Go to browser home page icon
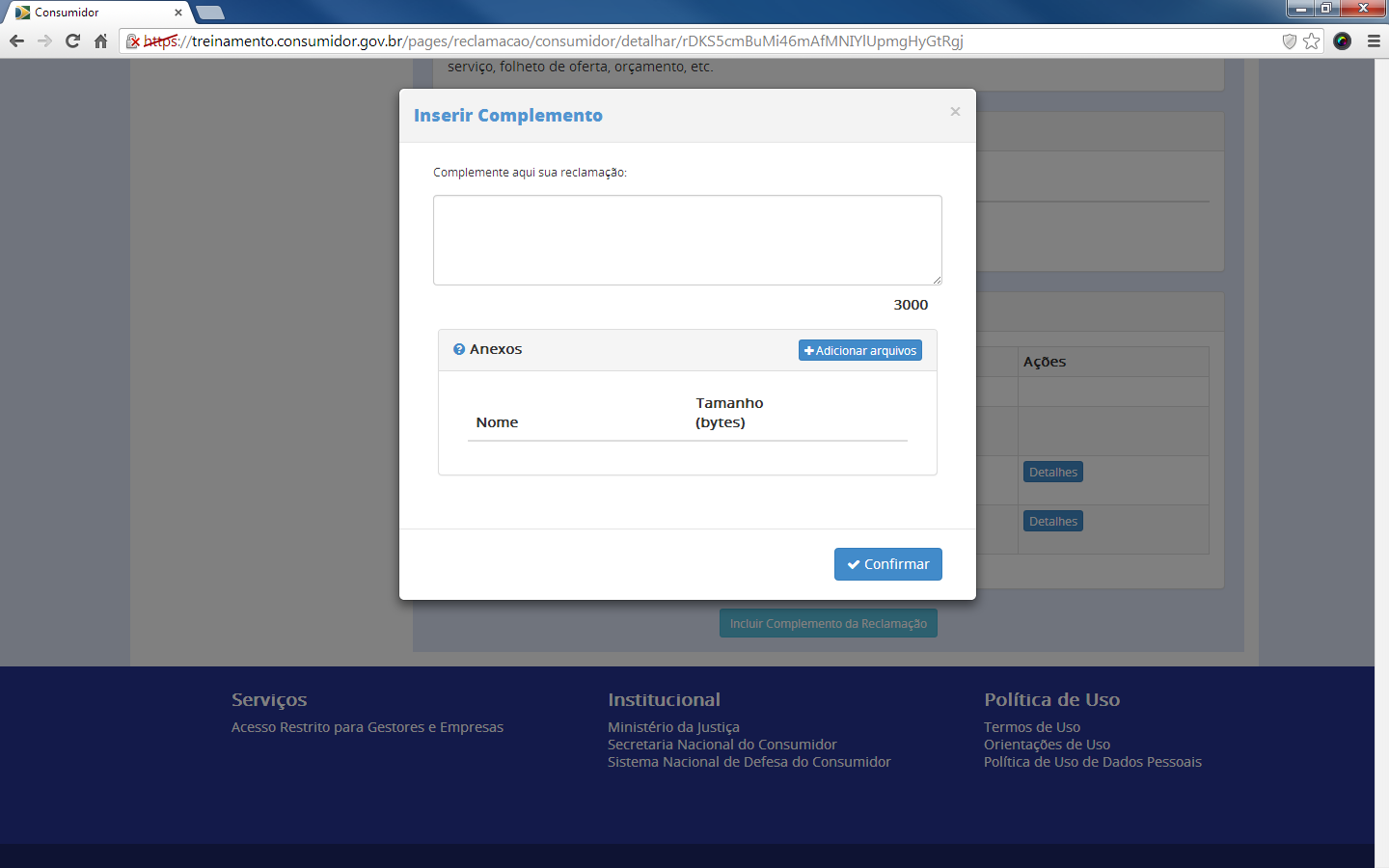This screenshot has height=868, width=1389. point(100,41)
